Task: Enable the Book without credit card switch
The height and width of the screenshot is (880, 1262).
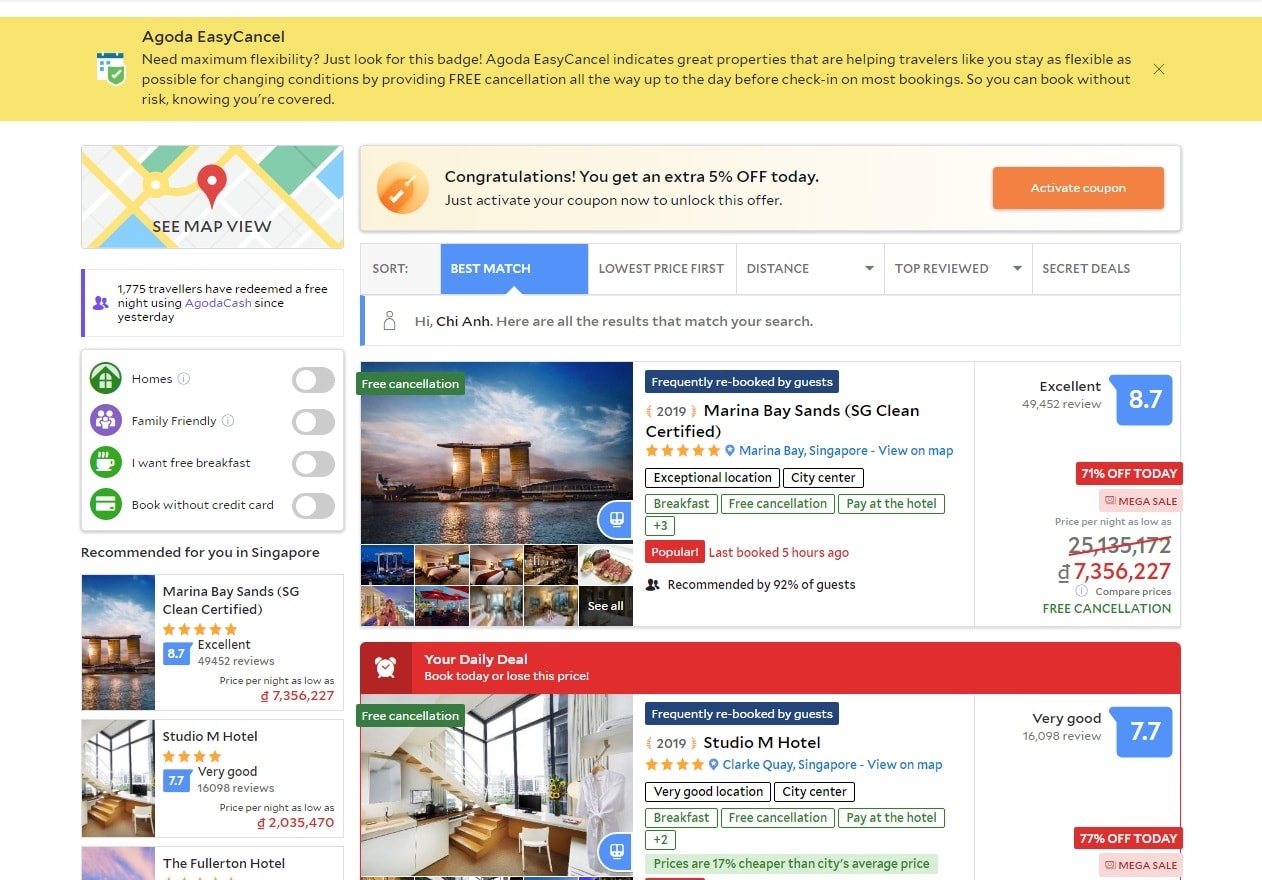Action: tap(313, 505)
